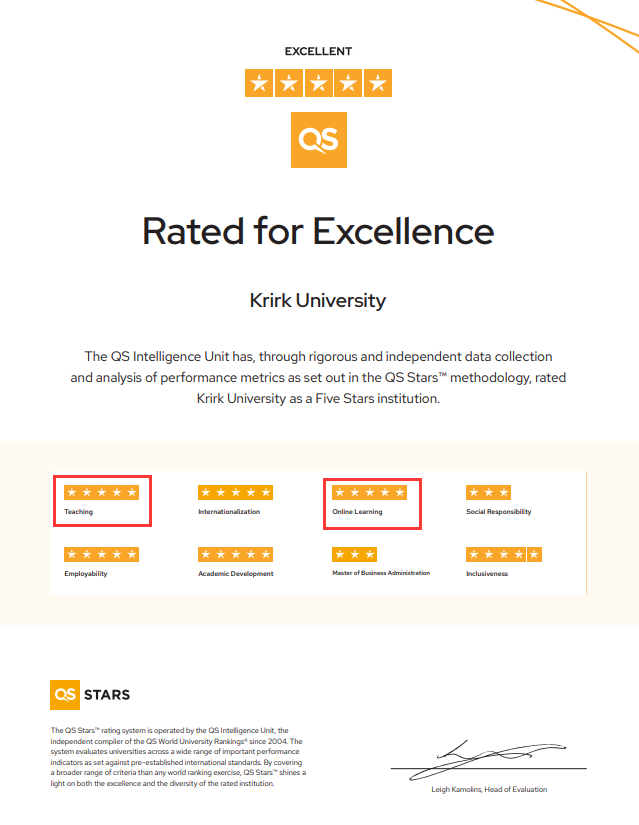Click Leigh Kamolins, Head of Evaluation text
This screenshot has height=825, width=639.
489,789
